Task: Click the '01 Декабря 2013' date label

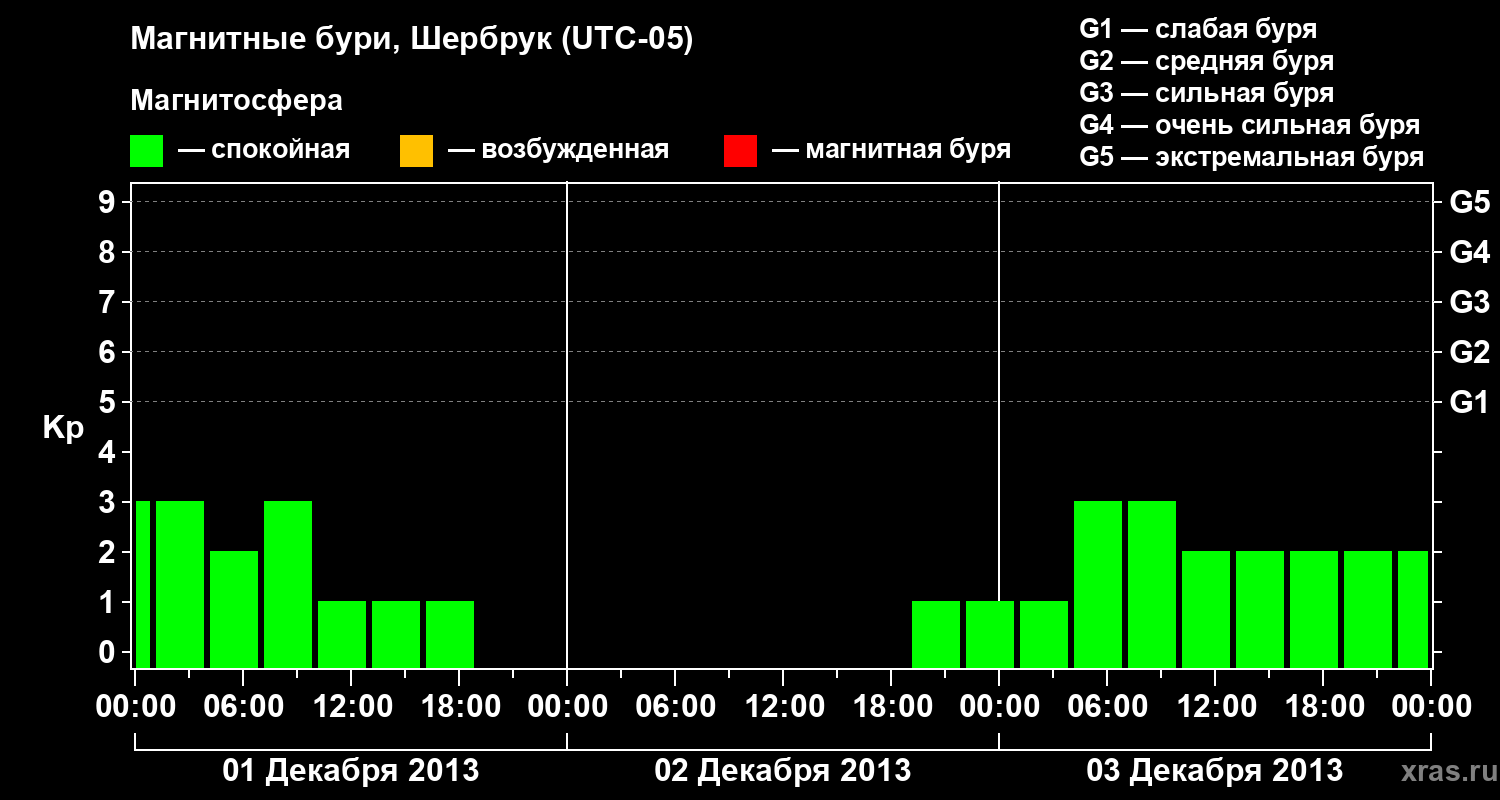Action: tap(350, 771)
